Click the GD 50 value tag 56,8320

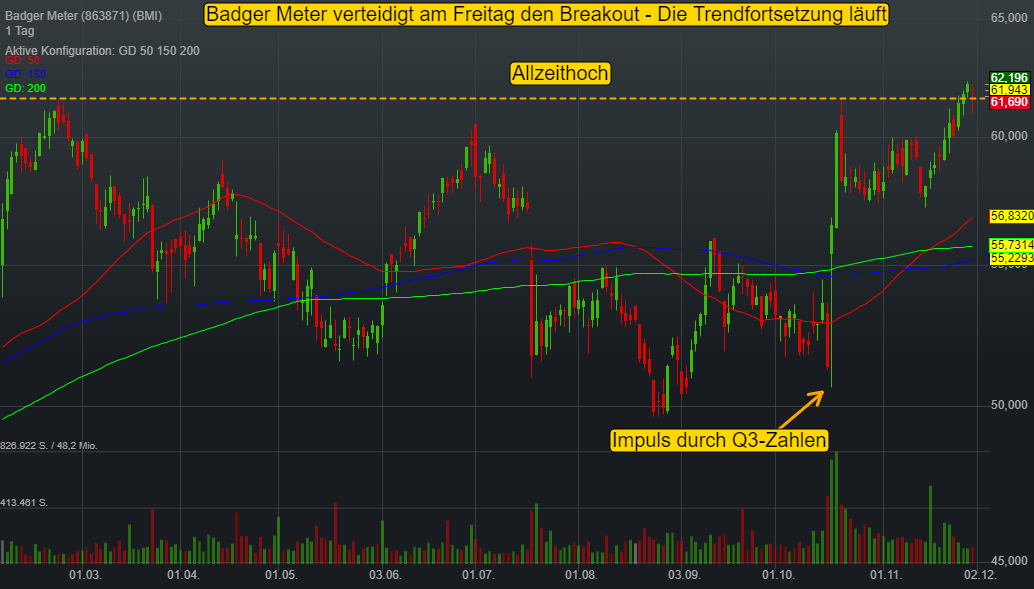click(x=1012, y=216)
